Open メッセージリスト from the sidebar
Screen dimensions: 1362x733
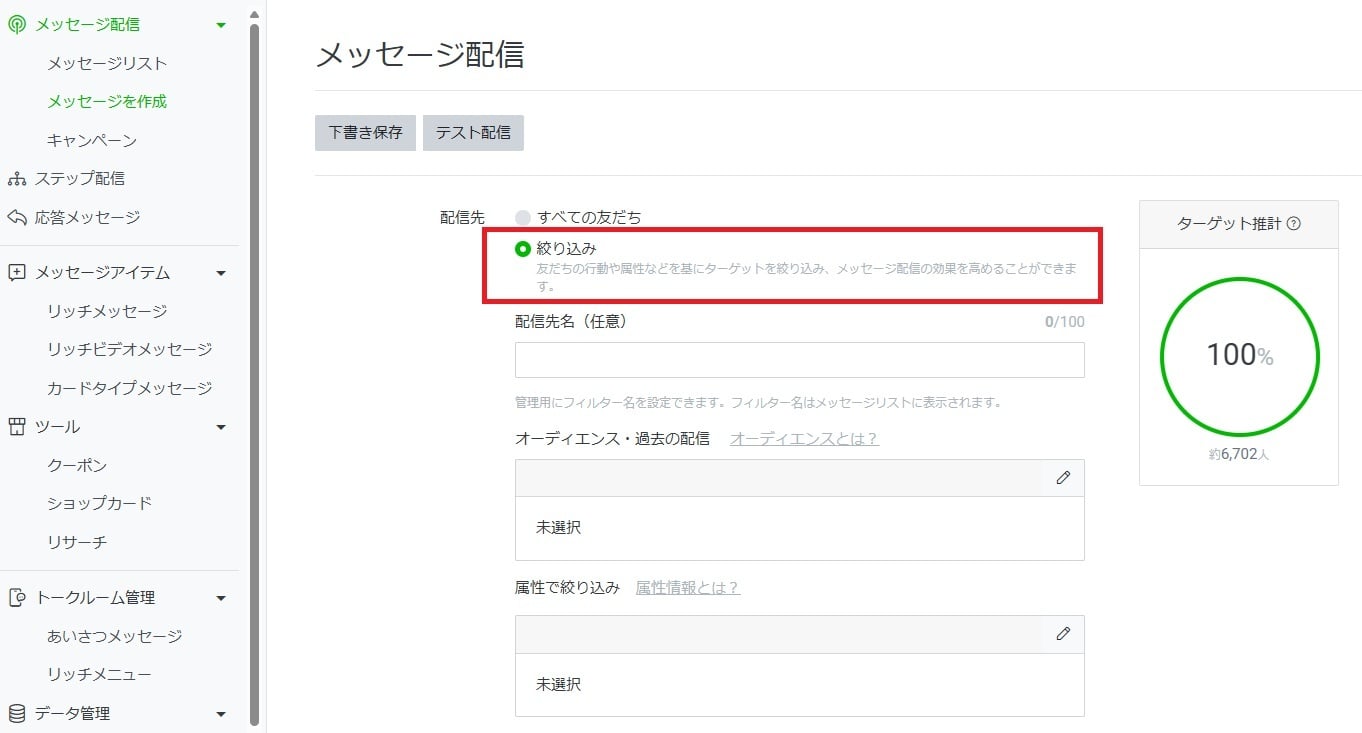tap(106, 62)
